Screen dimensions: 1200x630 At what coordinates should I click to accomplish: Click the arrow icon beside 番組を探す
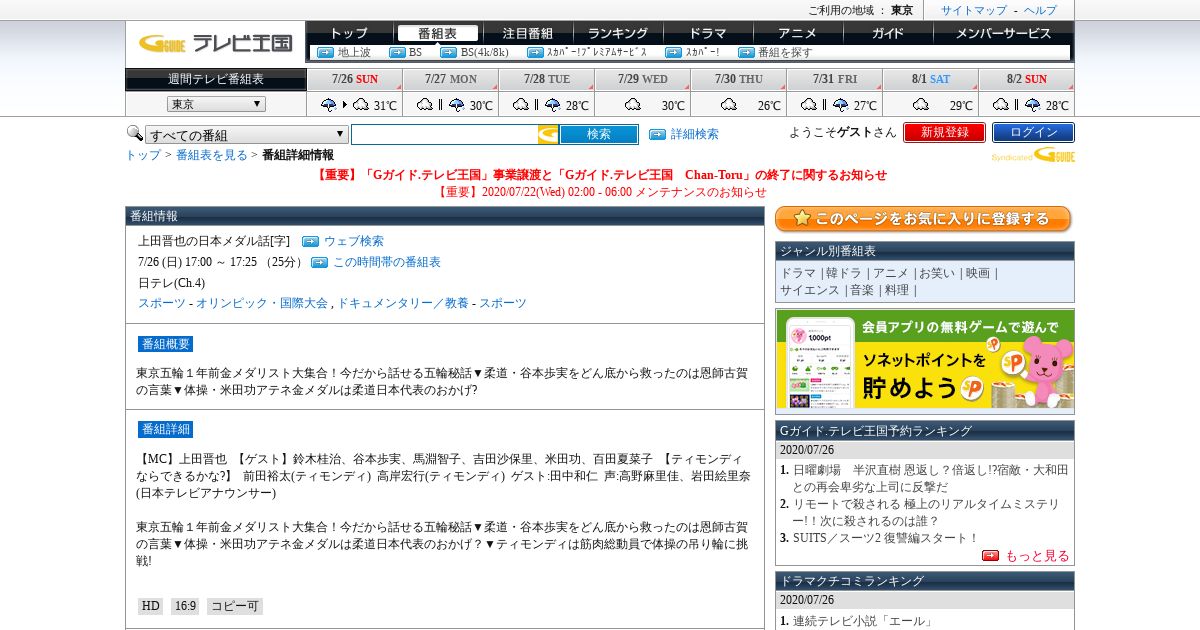746,52
